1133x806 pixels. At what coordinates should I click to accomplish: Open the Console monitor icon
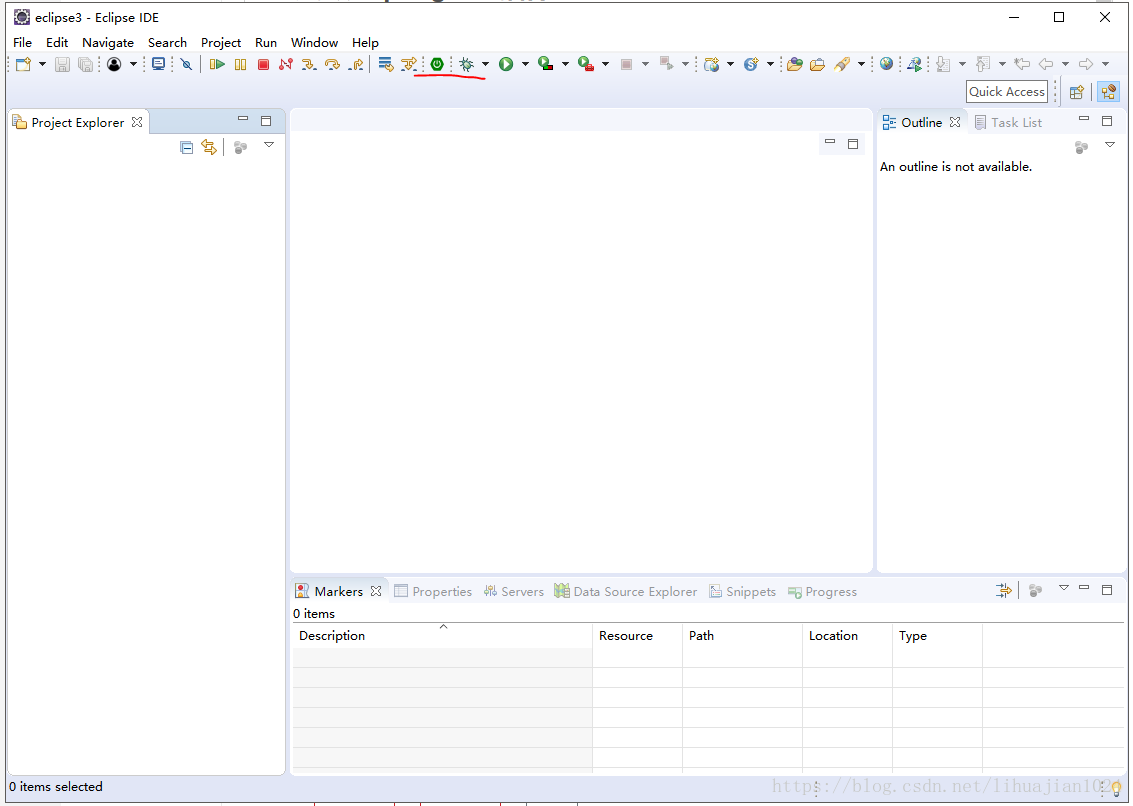tap(158, 64)
